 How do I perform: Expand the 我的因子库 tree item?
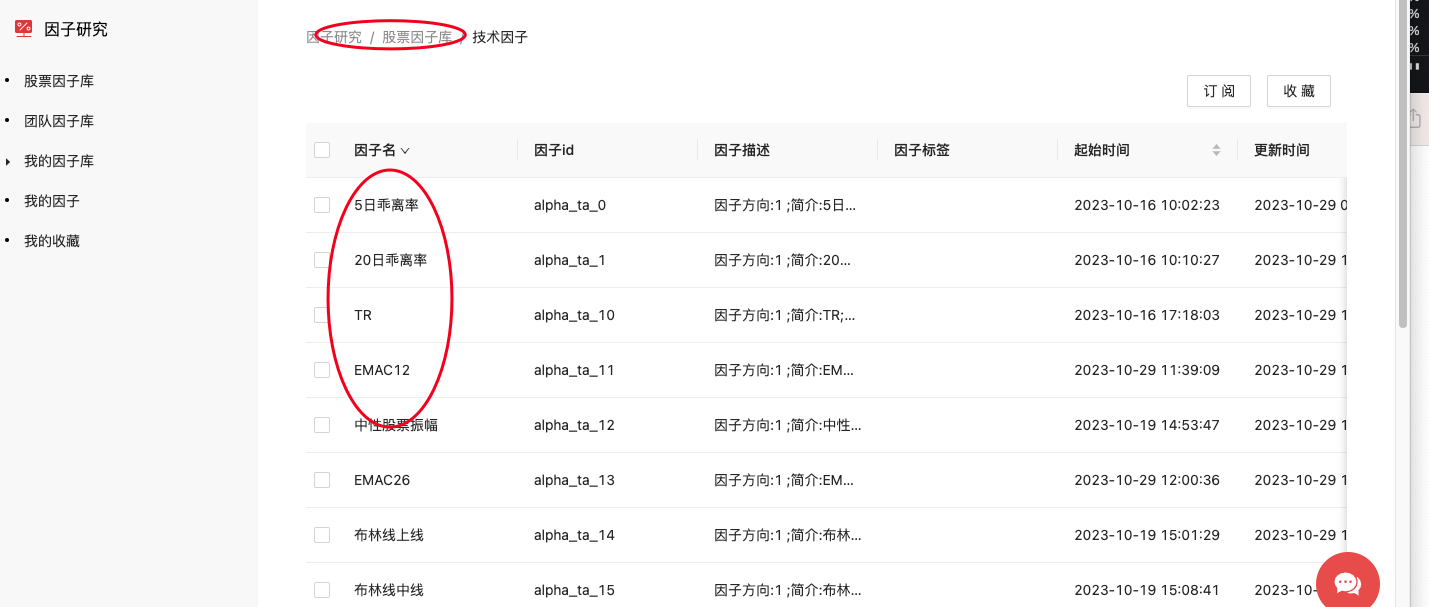click(8, 161)
